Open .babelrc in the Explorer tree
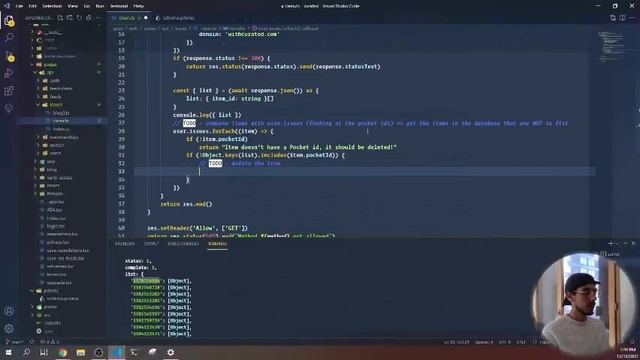This screenshot has height=360, width=640. 52,323
